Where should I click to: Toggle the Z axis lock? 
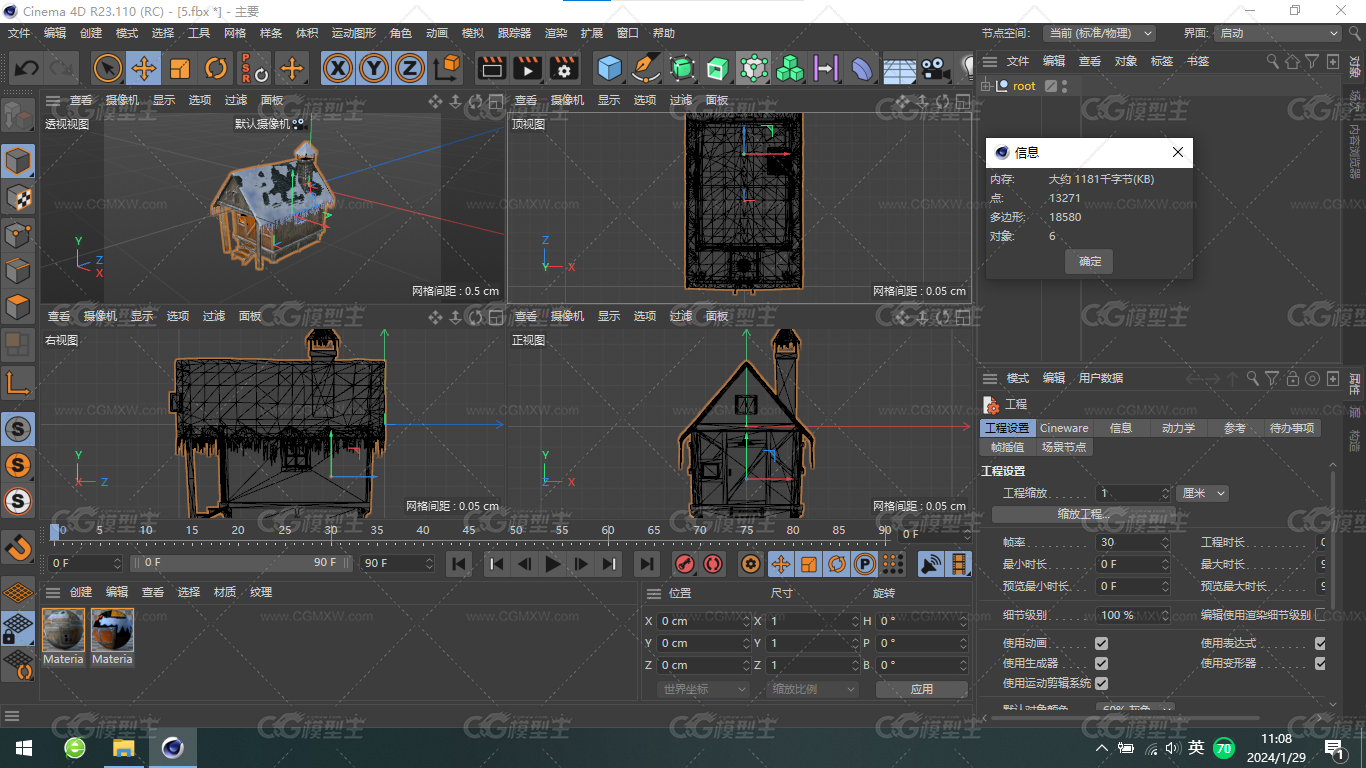click(x=409, y=68)
